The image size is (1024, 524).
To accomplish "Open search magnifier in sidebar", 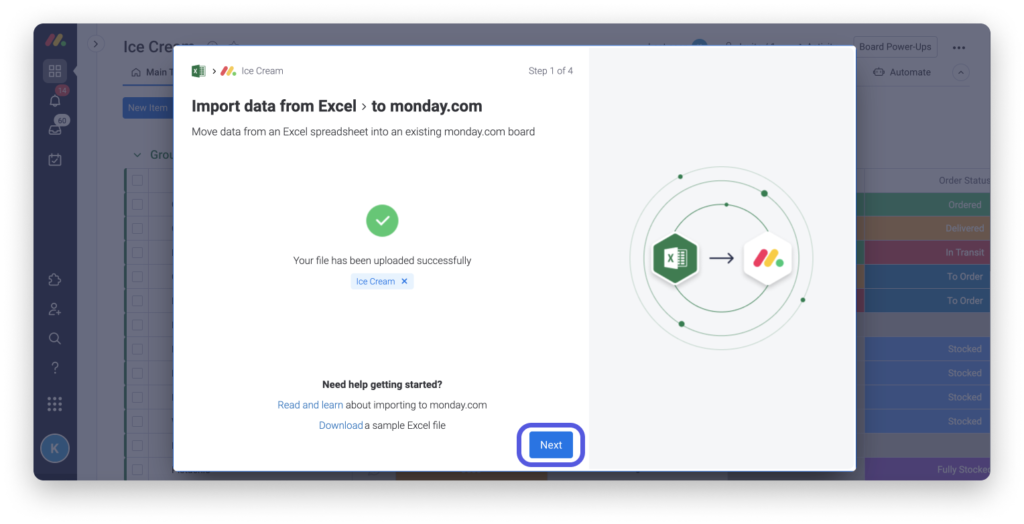I will point(55,339).
